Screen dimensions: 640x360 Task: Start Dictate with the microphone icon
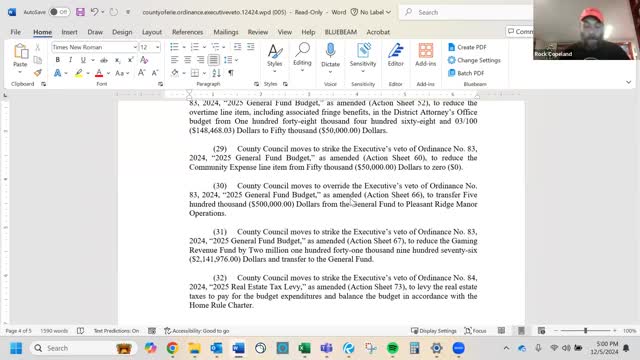pos(330,55)
